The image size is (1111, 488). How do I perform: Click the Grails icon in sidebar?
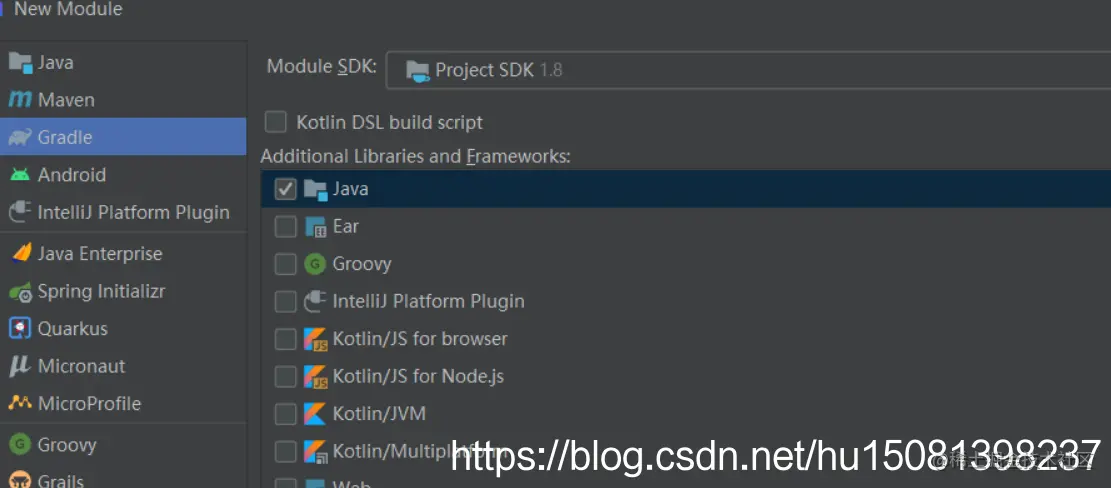(x=20, y=480)
